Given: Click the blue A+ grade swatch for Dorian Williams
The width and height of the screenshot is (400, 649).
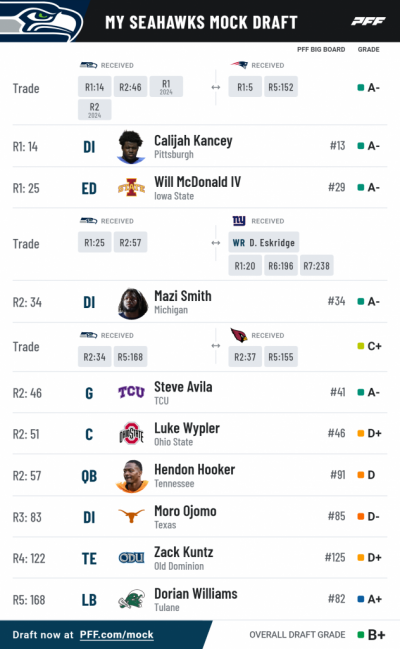Looking at the screenshot, I should pos(361,599).
